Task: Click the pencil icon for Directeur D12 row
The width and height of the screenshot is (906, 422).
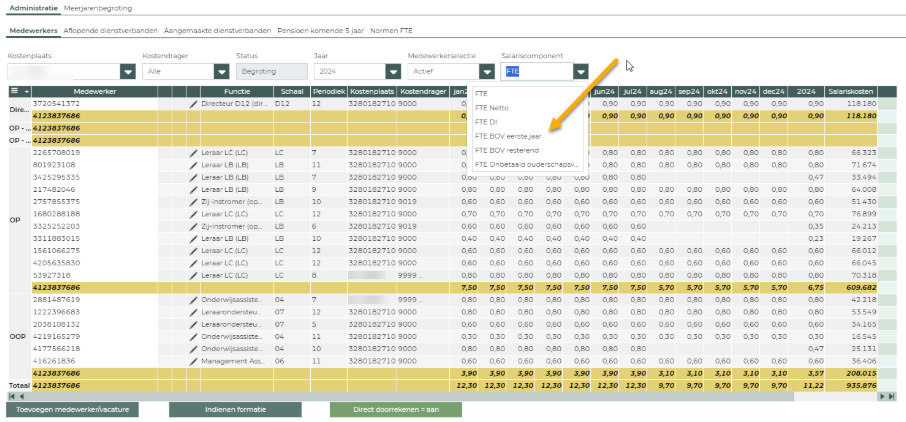Action: point(194,103)
